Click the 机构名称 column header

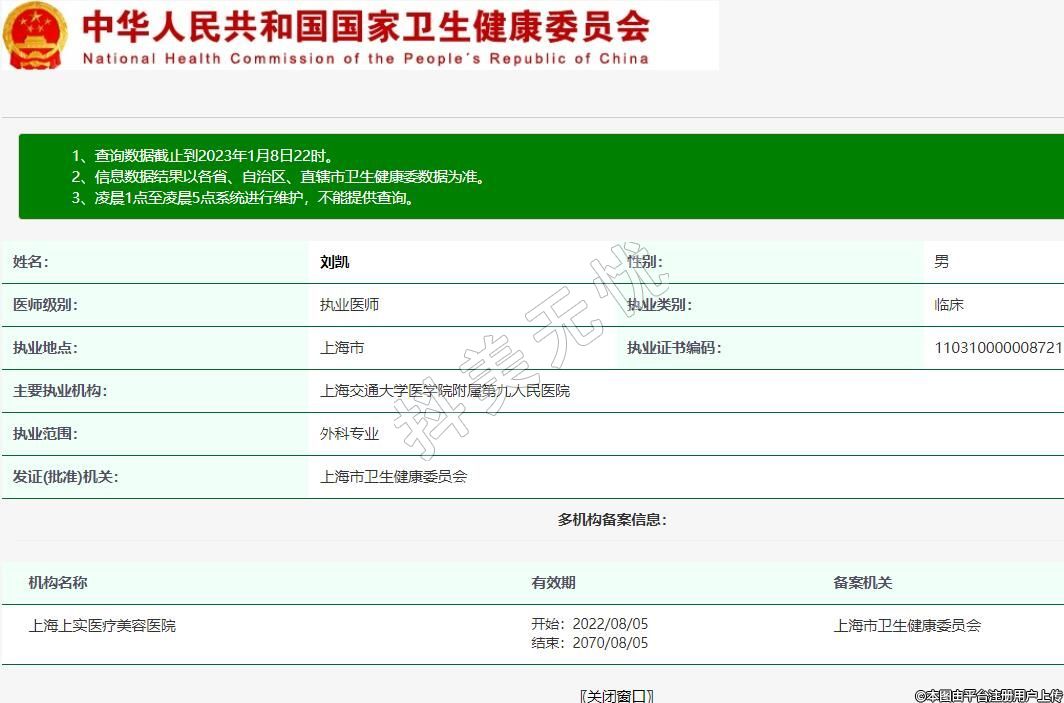point(58,583)
